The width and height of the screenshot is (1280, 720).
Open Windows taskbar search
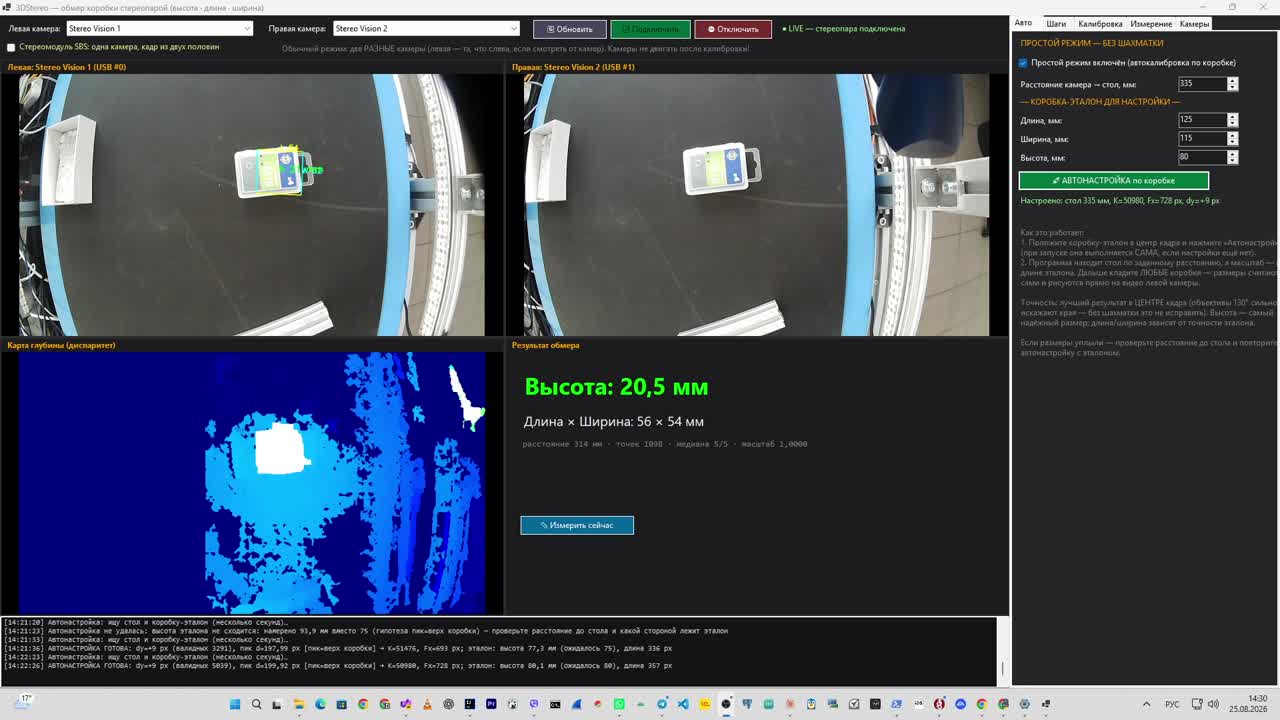click(256, 704)
